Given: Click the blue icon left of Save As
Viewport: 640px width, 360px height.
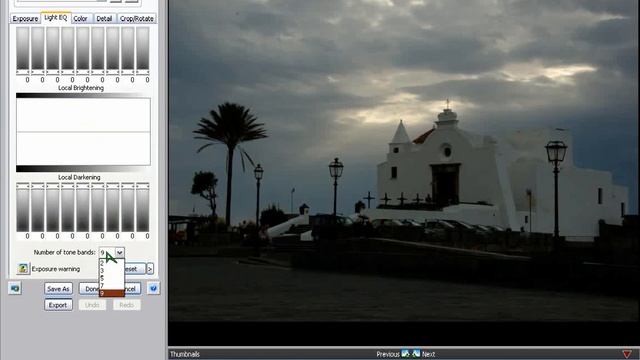Looking at the screenshot, I should (15, 288).
